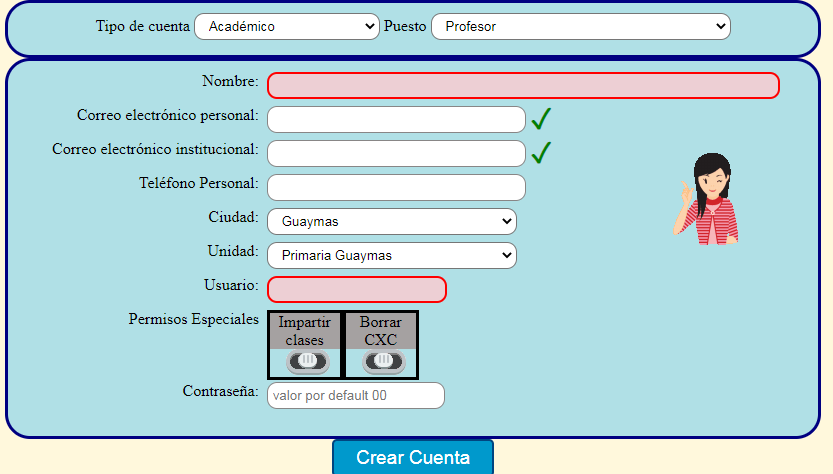Click the Unidad: label

(233, 251)
